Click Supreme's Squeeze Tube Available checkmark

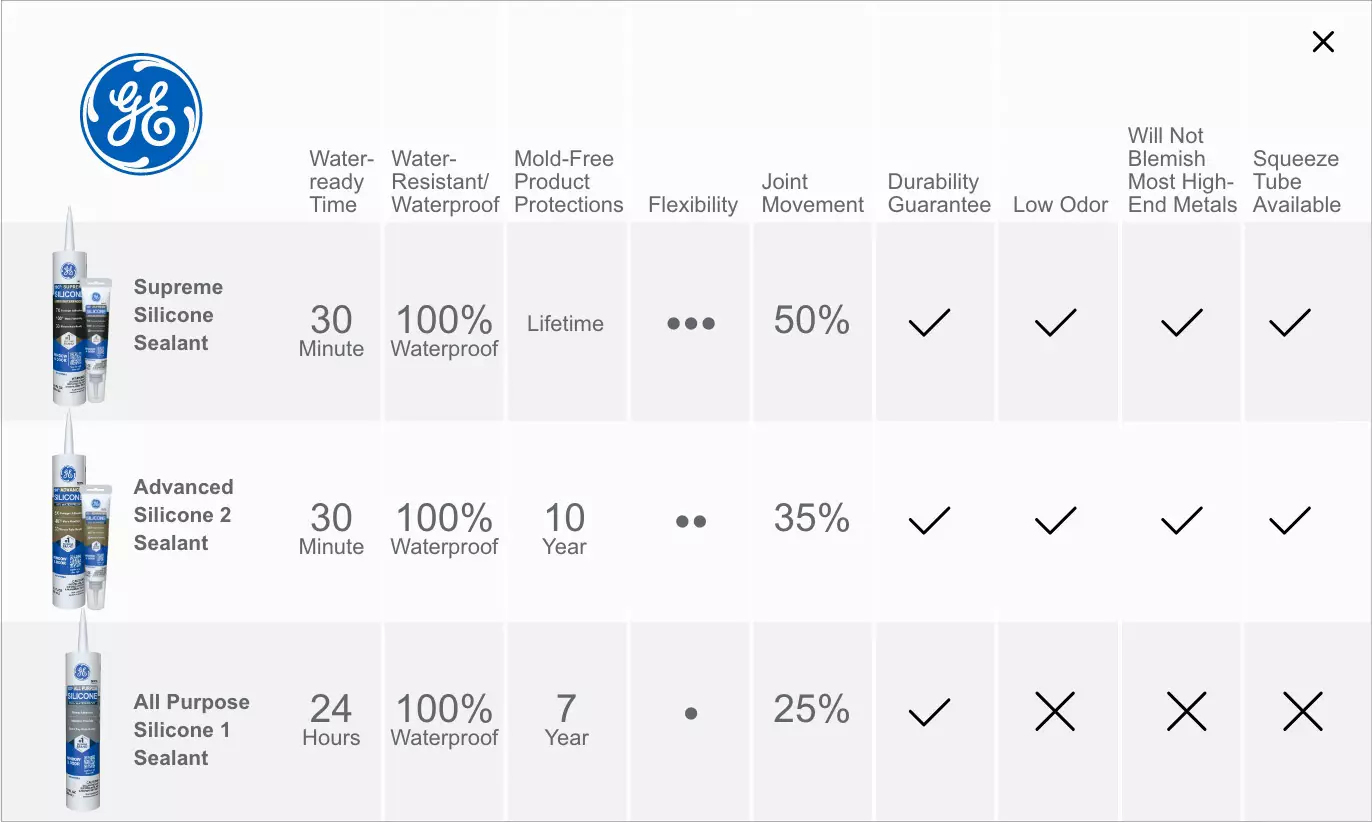pyautogui.click(x=1289, y=322)
